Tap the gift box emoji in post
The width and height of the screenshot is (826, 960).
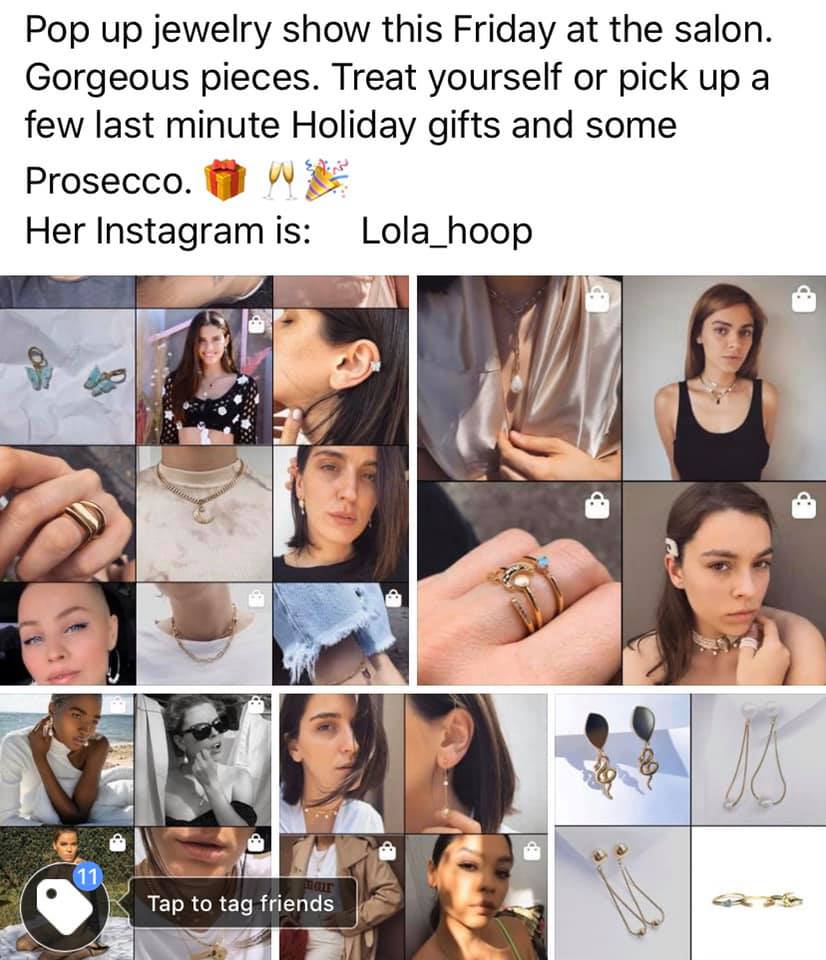[225, 180]
